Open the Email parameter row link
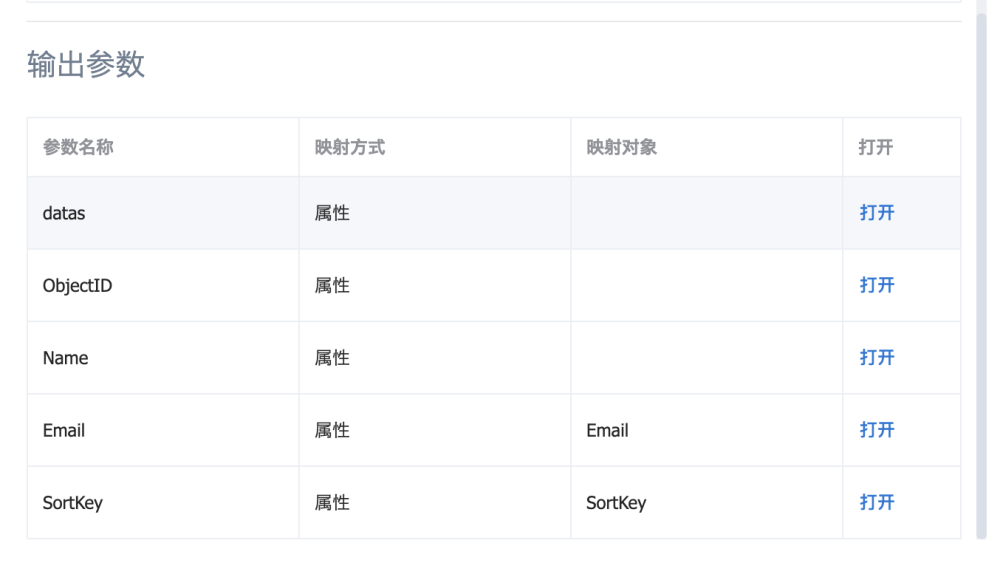This screenshot has height=563, width=1000. point(876,430)
